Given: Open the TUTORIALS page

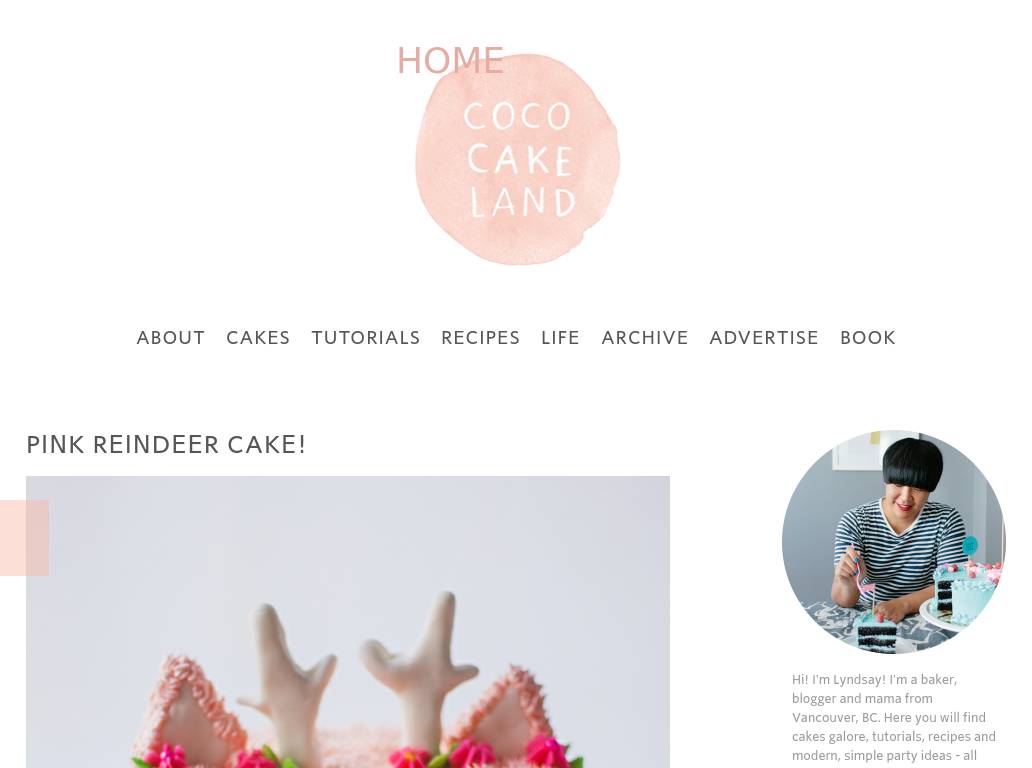Looking at the screenshot, I should (365, 338).
